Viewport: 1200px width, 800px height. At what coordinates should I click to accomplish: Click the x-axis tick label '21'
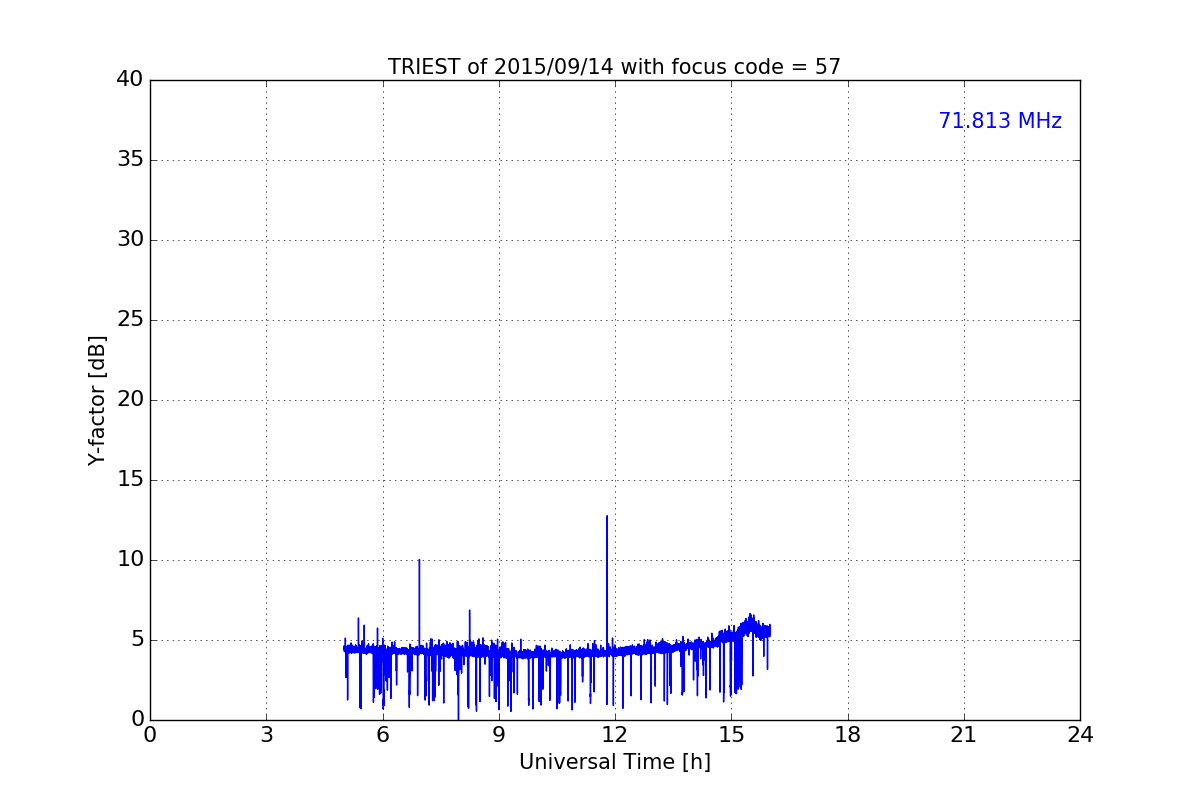[x=964, y=735]
